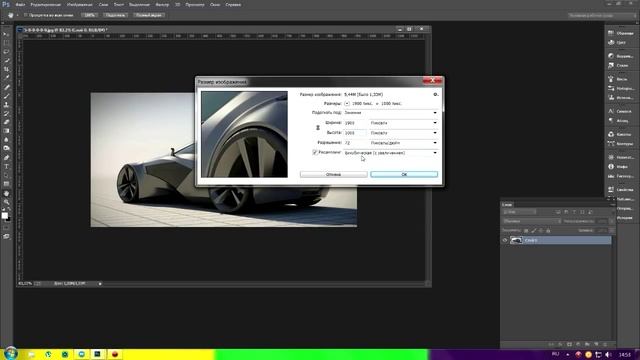This screenshot has width=640, height=360.
Task: Select the Слои tab in the Layers panel
Action: click(507, 204)
